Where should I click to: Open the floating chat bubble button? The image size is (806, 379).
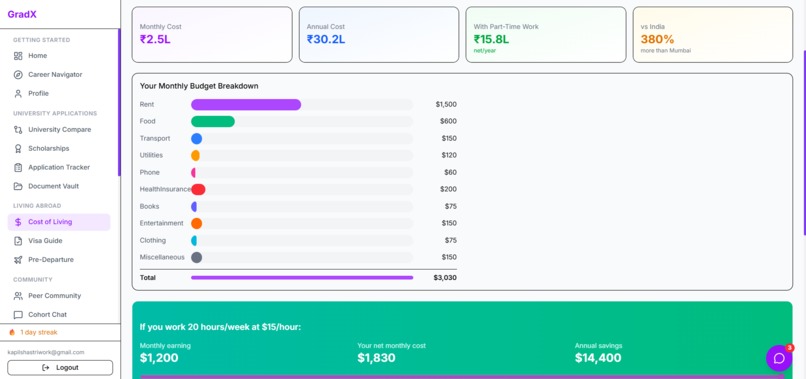tap(779, 358)
